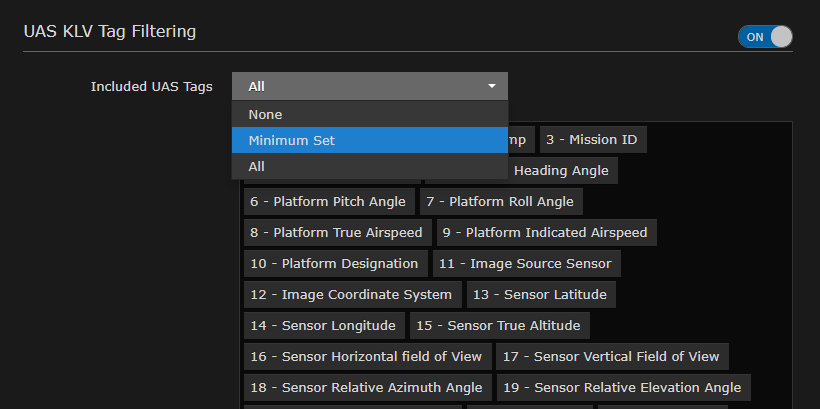The height and width of the screenshot is (409, 820).
Task: Select the 6 - Platform Pitch Angle tag
Action: tap(328, 202)
